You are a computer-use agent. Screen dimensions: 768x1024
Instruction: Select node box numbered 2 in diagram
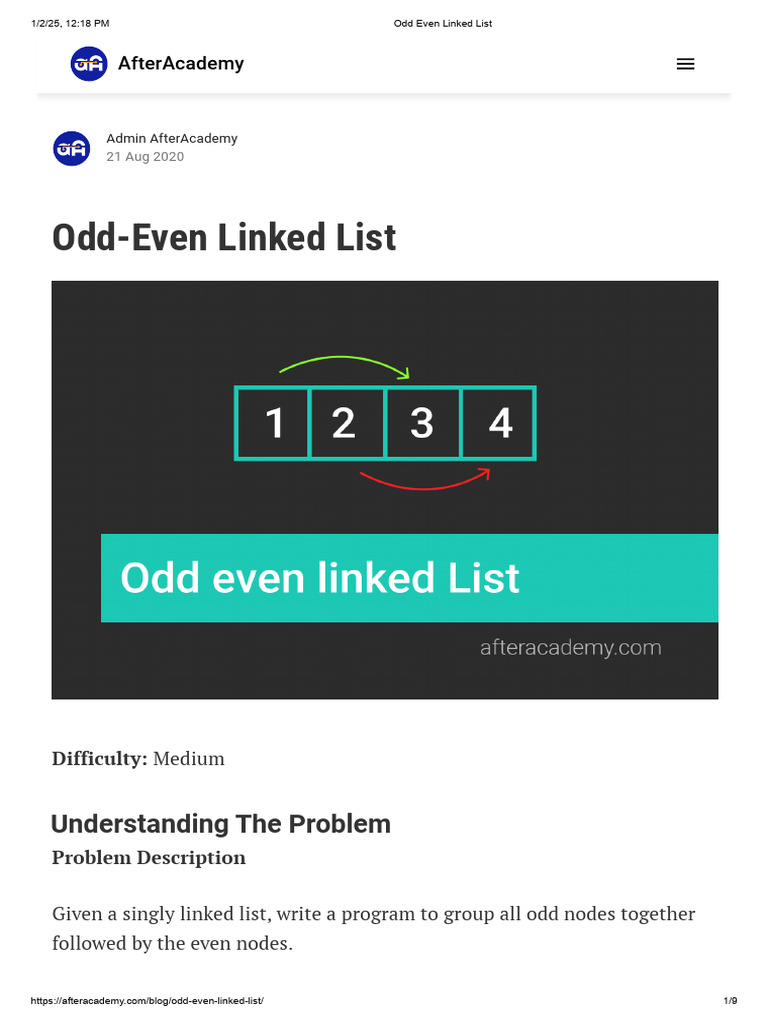pos(346,423)
